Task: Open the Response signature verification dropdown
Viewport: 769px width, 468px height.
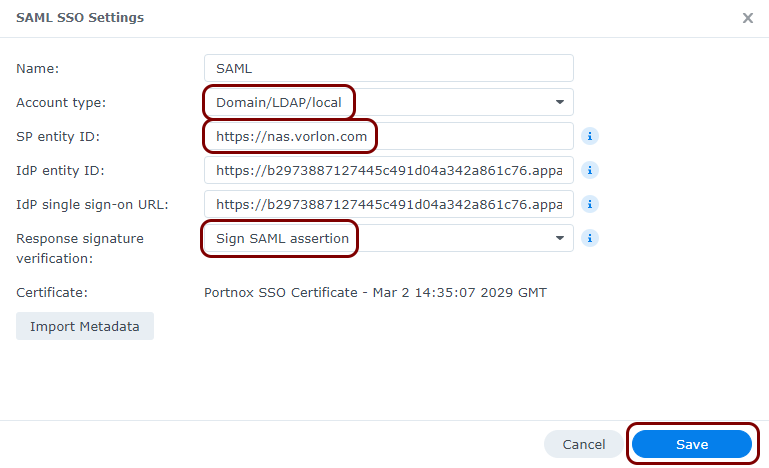Action: point(559,238)
